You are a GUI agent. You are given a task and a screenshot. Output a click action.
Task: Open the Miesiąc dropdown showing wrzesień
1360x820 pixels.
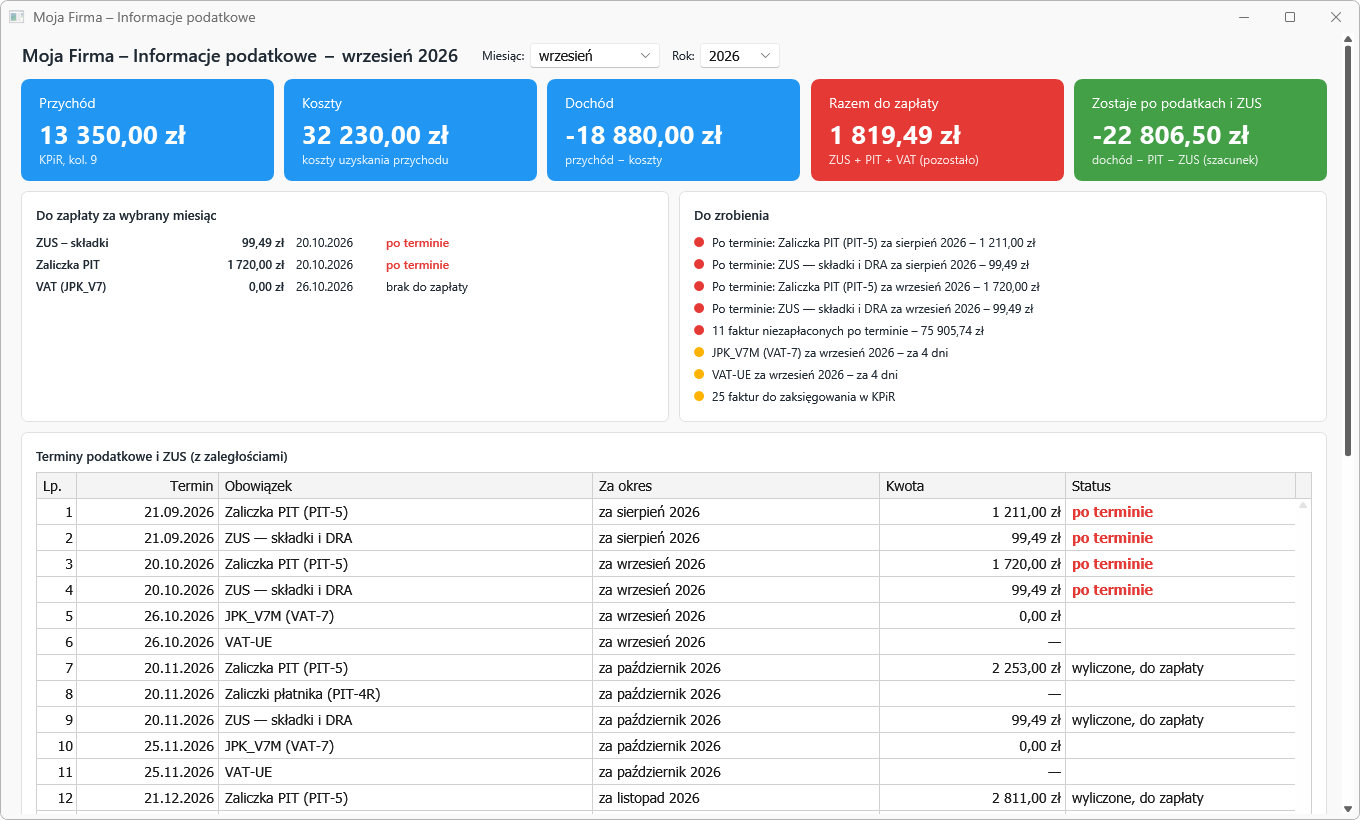[x=595, y=56]
